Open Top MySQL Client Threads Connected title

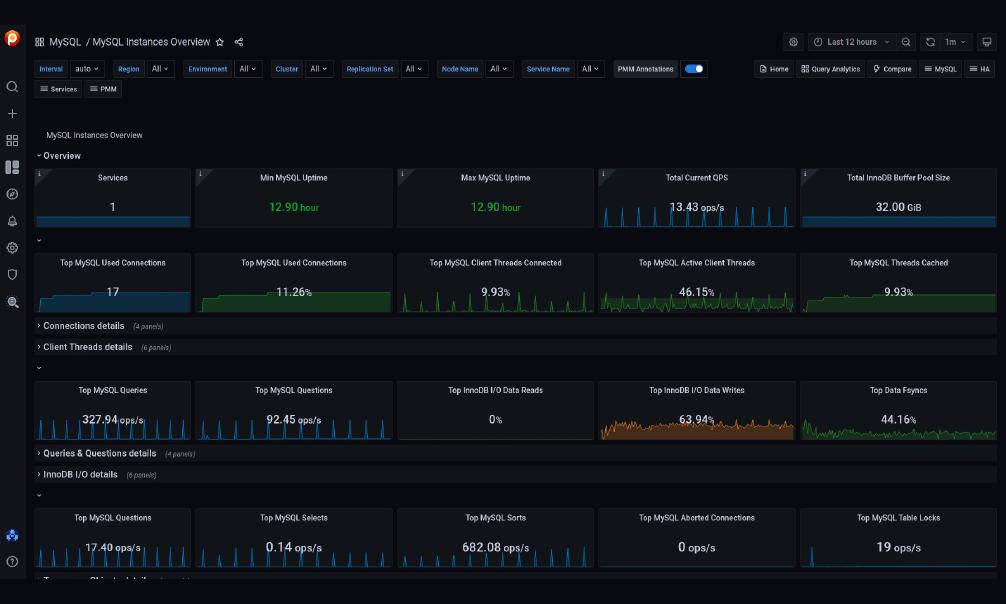pyautogui.click(x=495, y=263)
